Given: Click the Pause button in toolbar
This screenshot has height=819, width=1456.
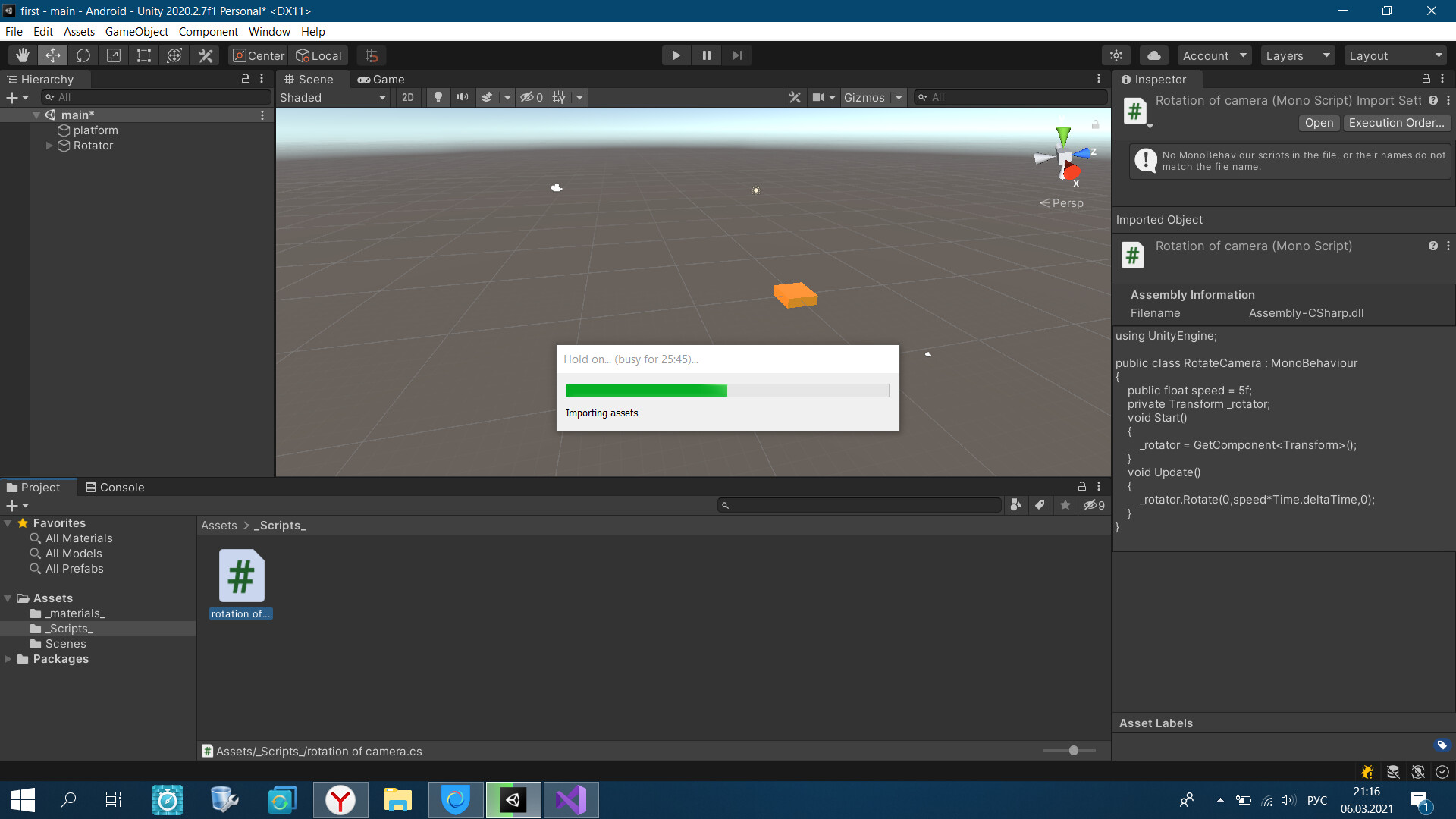Looking at the screenshot, I should (x=706, y=55).
